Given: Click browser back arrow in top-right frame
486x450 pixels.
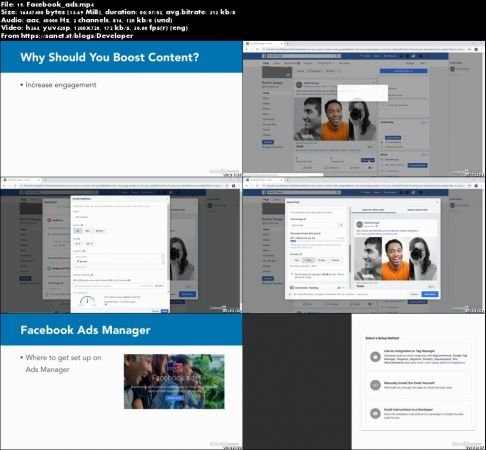Looking at the screenshot, I should [247, 49].
